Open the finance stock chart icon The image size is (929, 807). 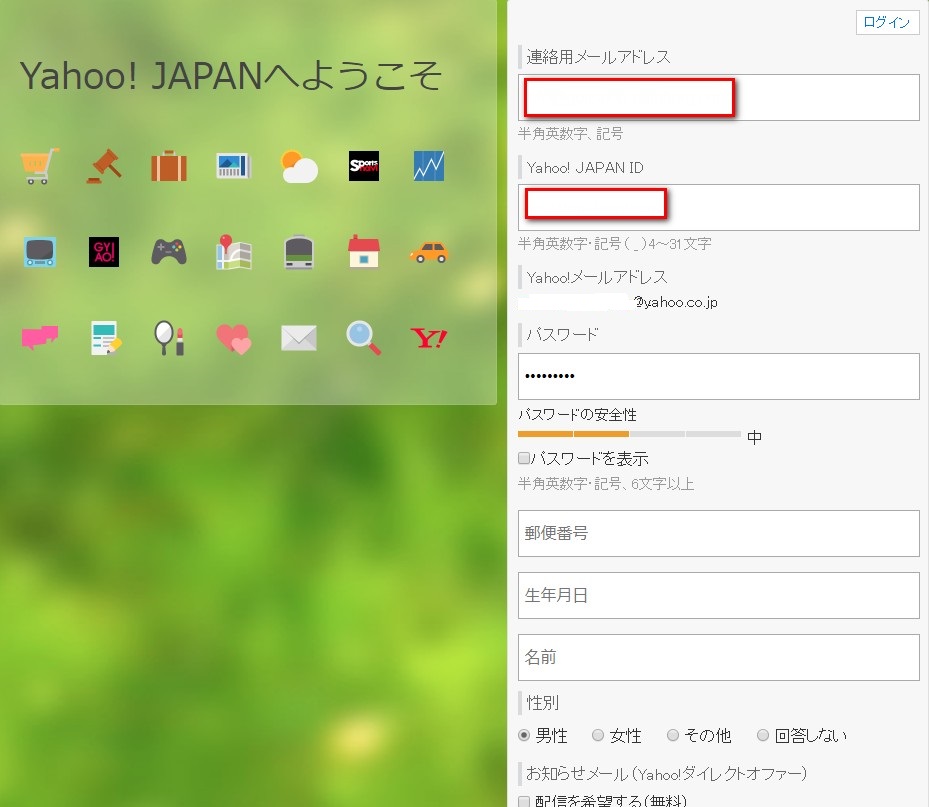(x=429, y=166)
